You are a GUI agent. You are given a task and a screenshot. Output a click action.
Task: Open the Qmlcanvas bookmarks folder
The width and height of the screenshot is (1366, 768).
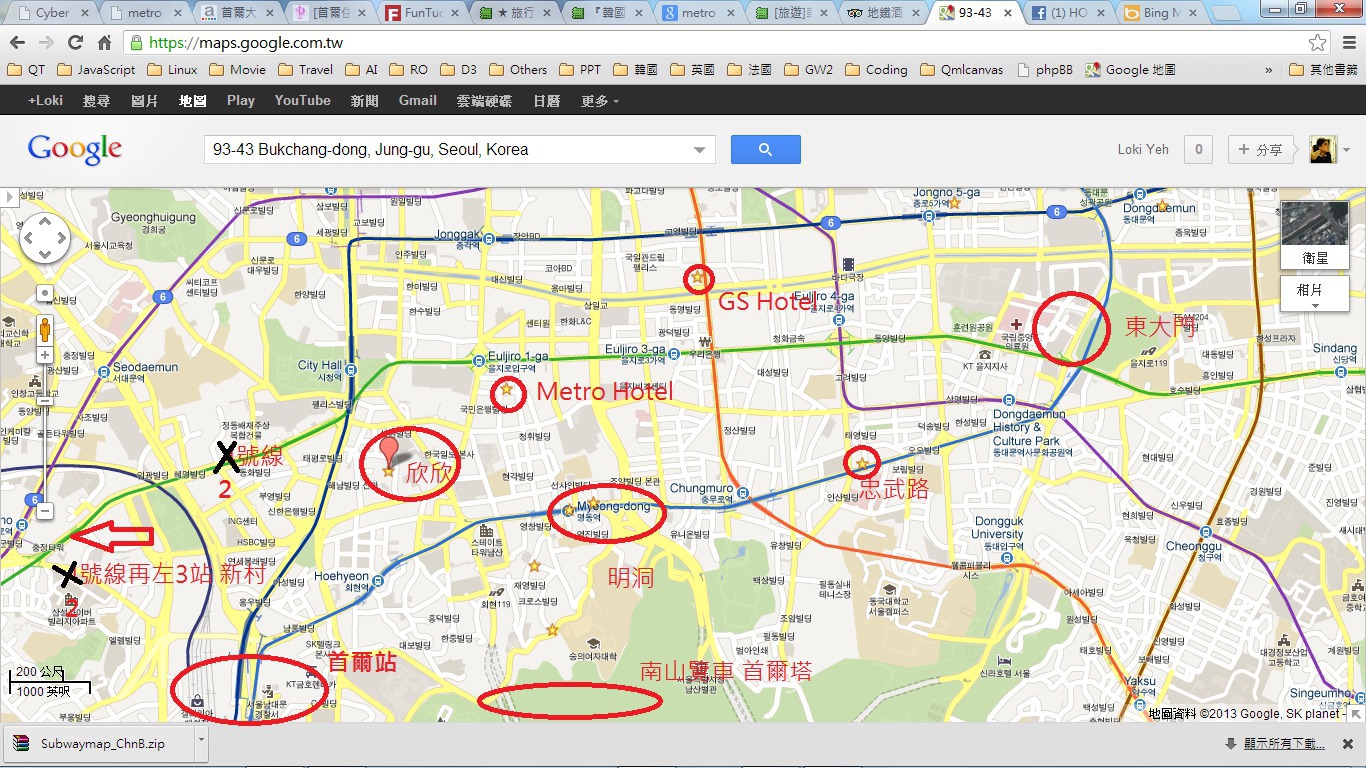point(963,70)
